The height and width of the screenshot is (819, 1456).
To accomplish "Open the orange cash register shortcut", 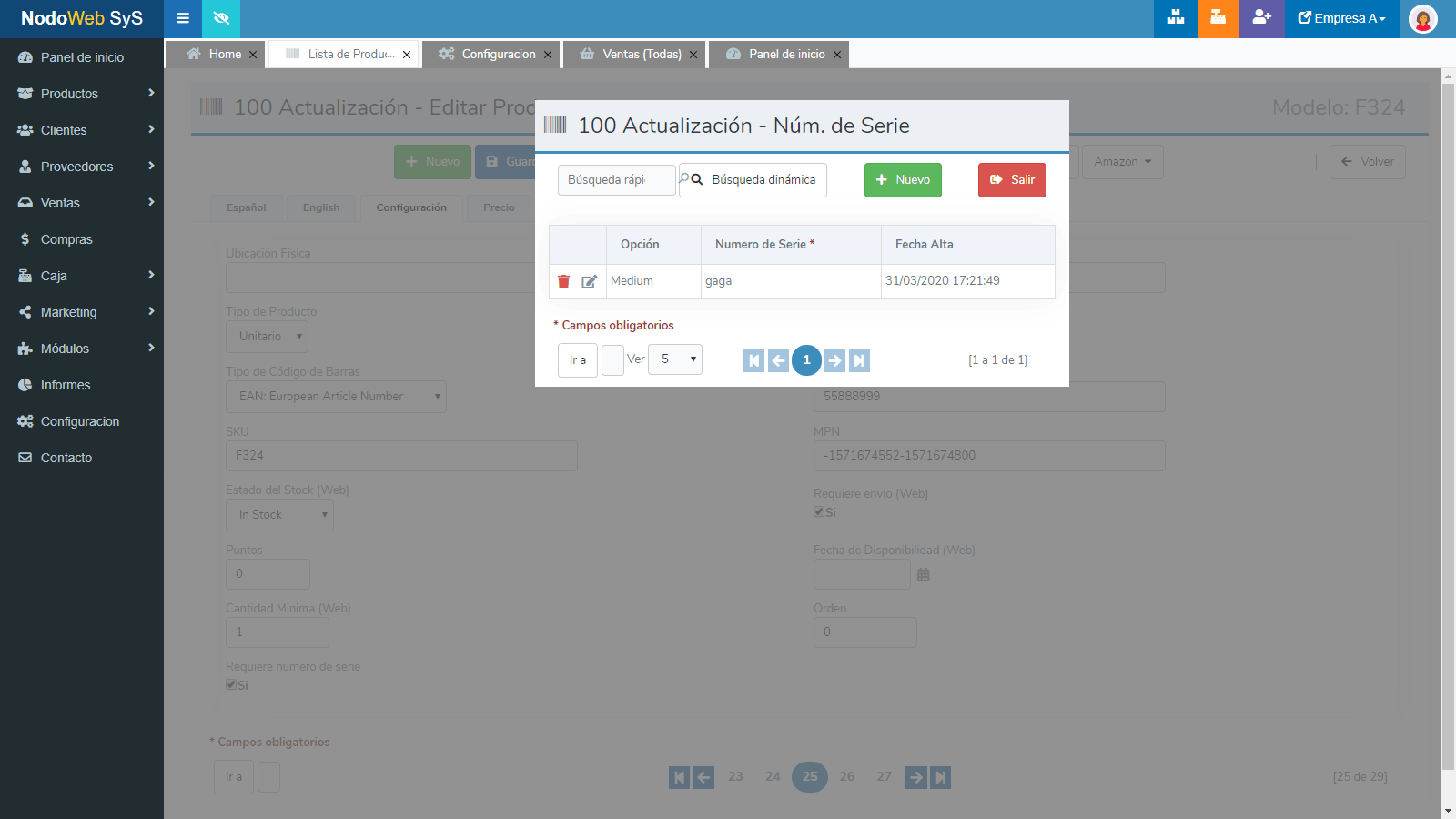I will click(x=1218, y=18).
